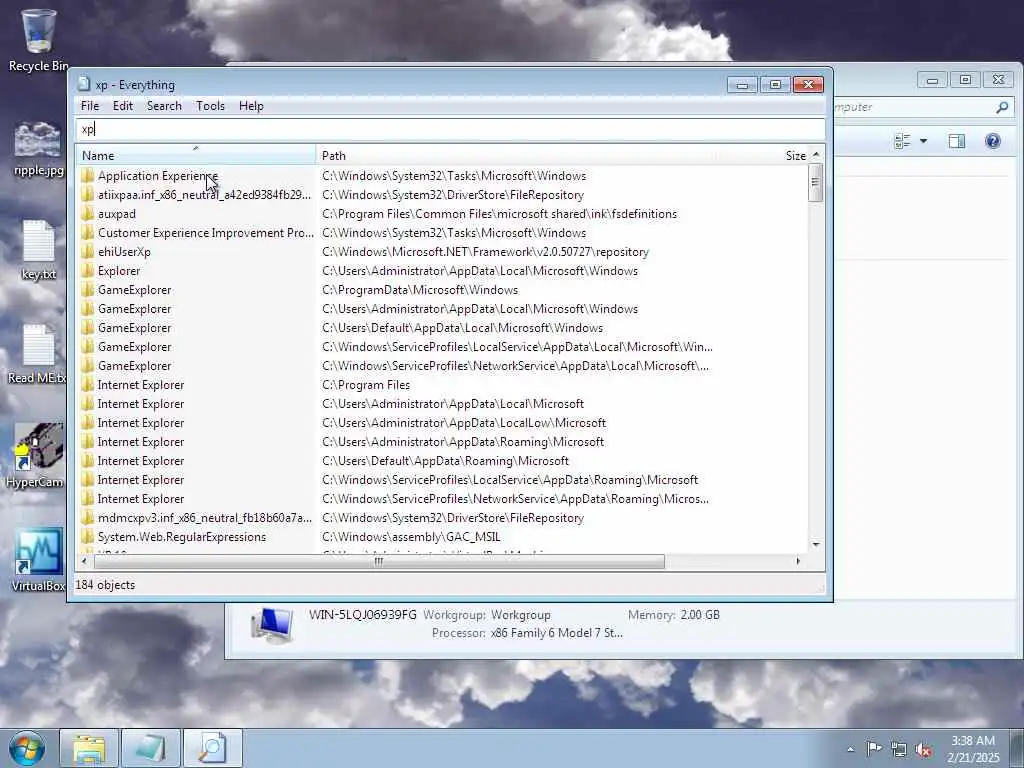Select Internet Explorer under Users\Default\AppData\Roaming
This screenshot has width=1024, height=768.
click(x=141, y=460)
